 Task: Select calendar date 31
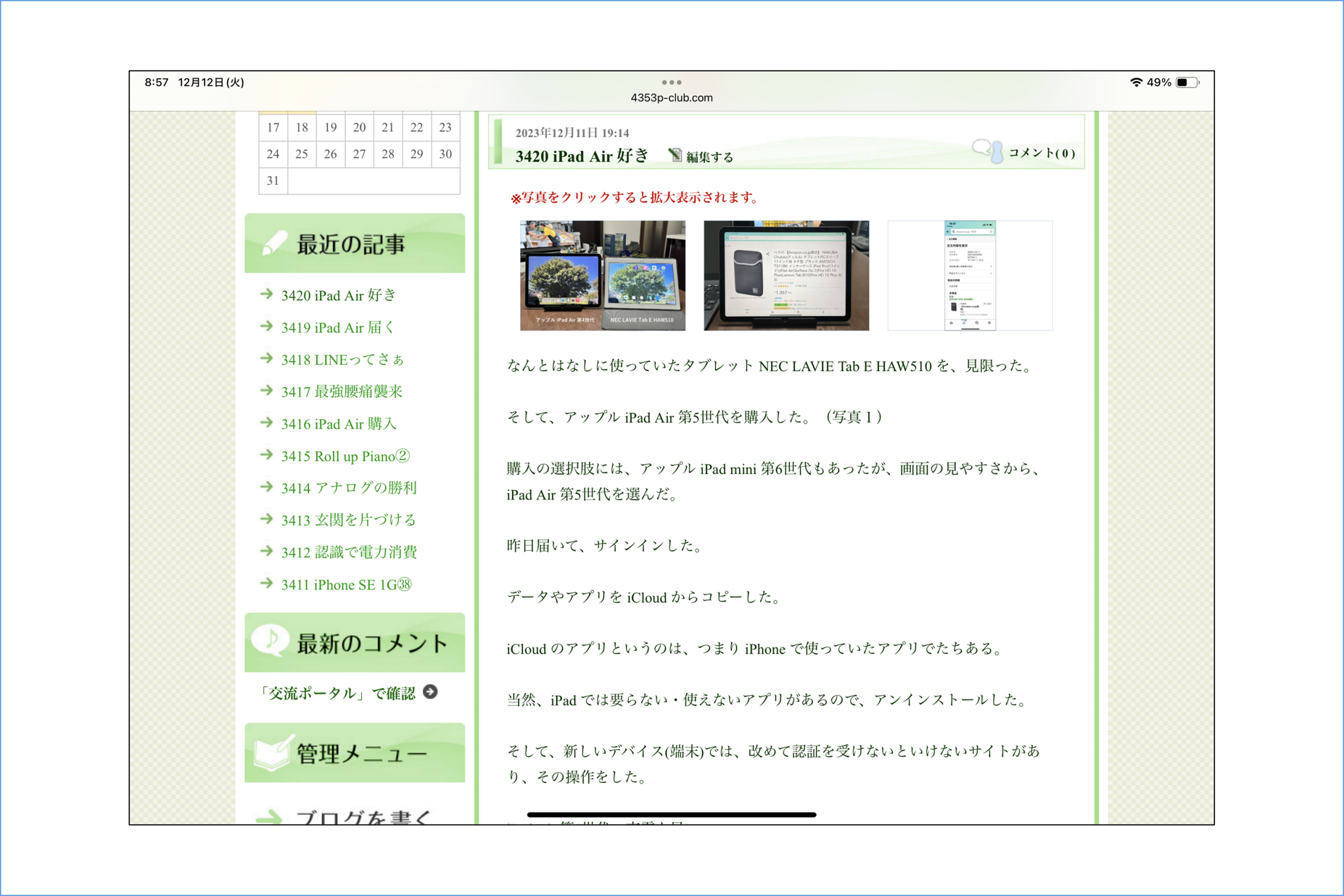(x=273, y=181)
